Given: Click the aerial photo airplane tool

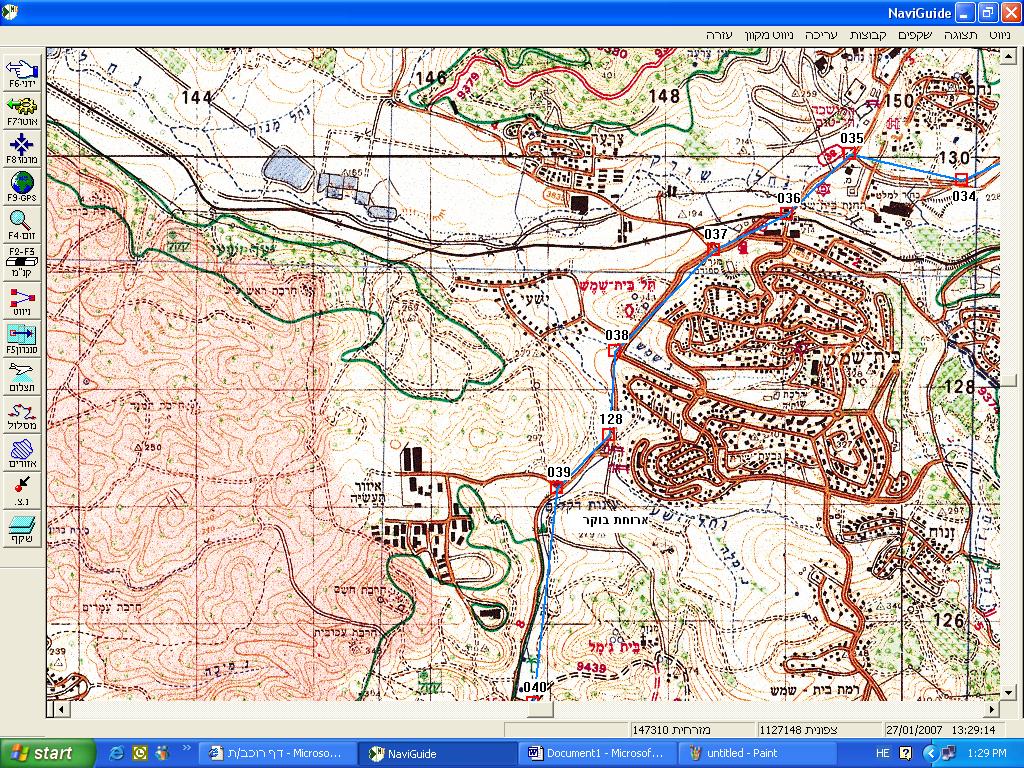Looking at the screenshot, I should click(x=22, y=374).
